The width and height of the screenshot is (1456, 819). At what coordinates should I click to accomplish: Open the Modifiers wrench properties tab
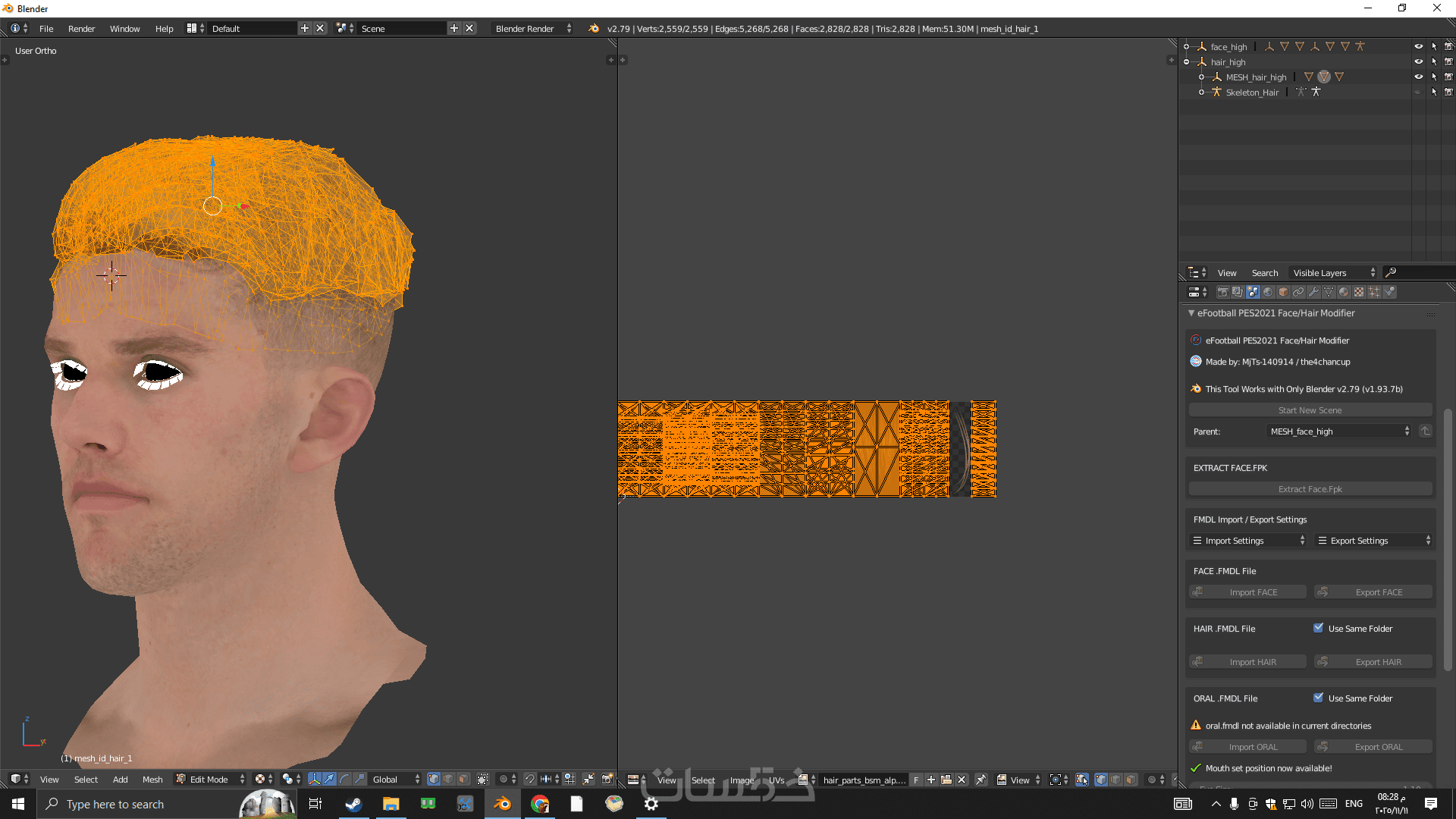click(1313, 292)
